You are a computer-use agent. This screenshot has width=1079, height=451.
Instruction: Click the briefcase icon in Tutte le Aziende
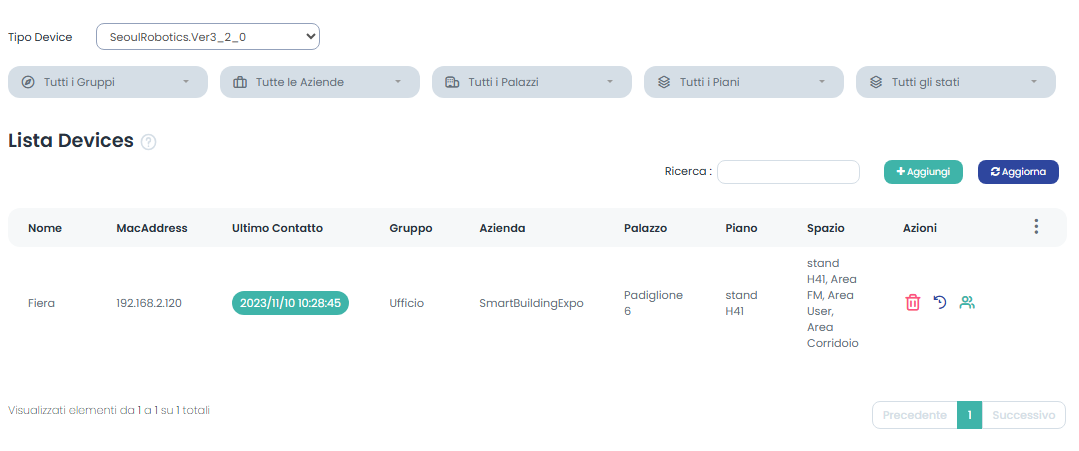(x=240, y=82)
